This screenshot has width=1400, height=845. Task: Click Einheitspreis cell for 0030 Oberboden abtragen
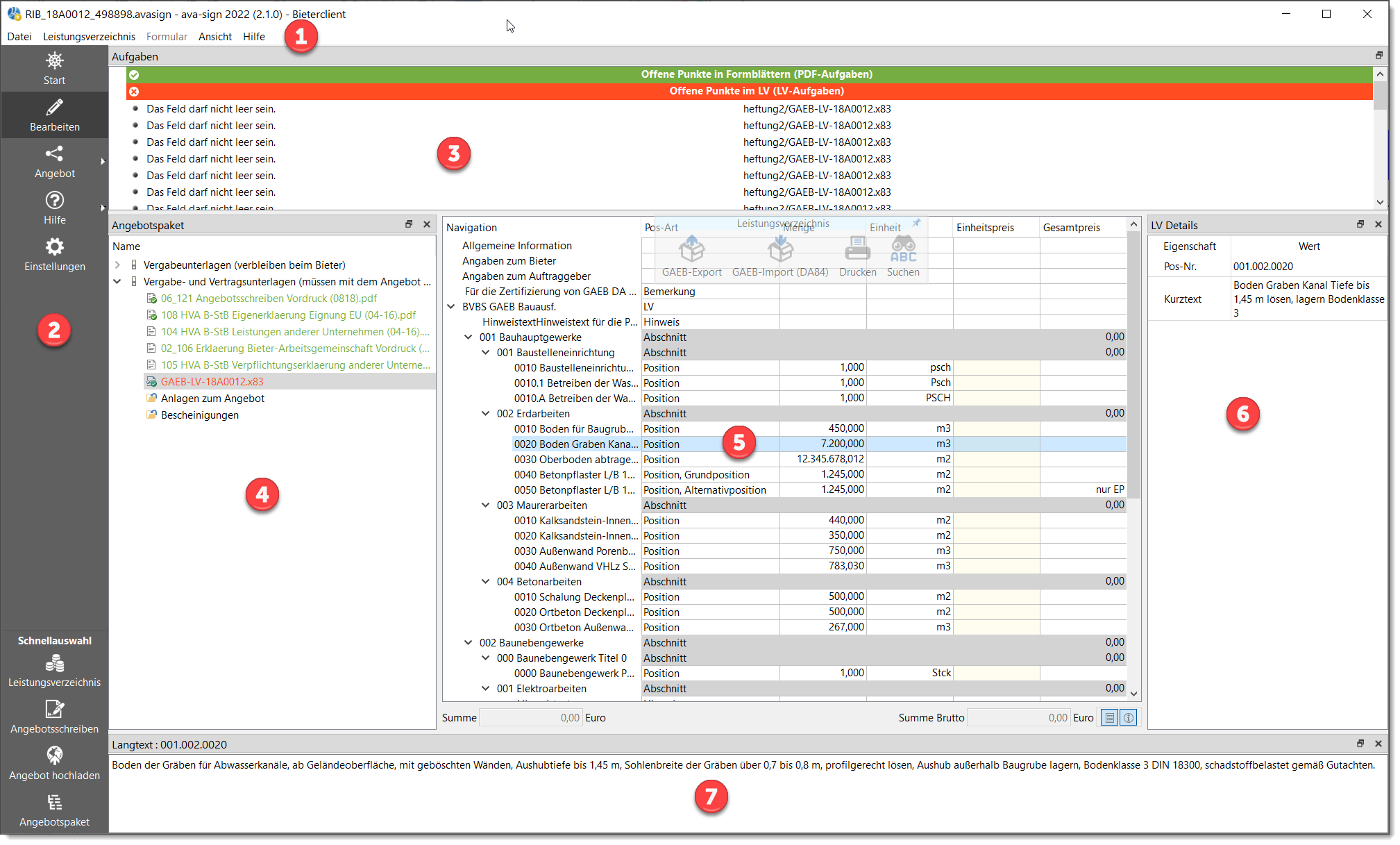pos(996,460)
